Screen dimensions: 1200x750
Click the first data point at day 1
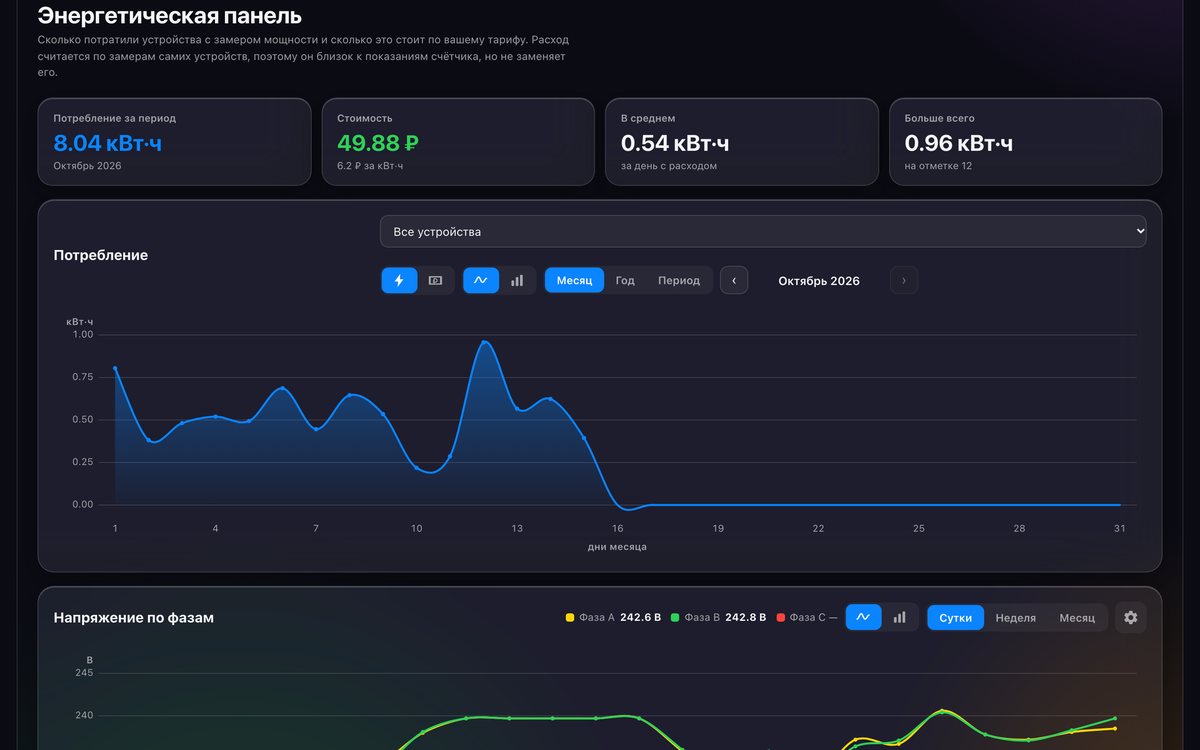(x=115, y=368)
